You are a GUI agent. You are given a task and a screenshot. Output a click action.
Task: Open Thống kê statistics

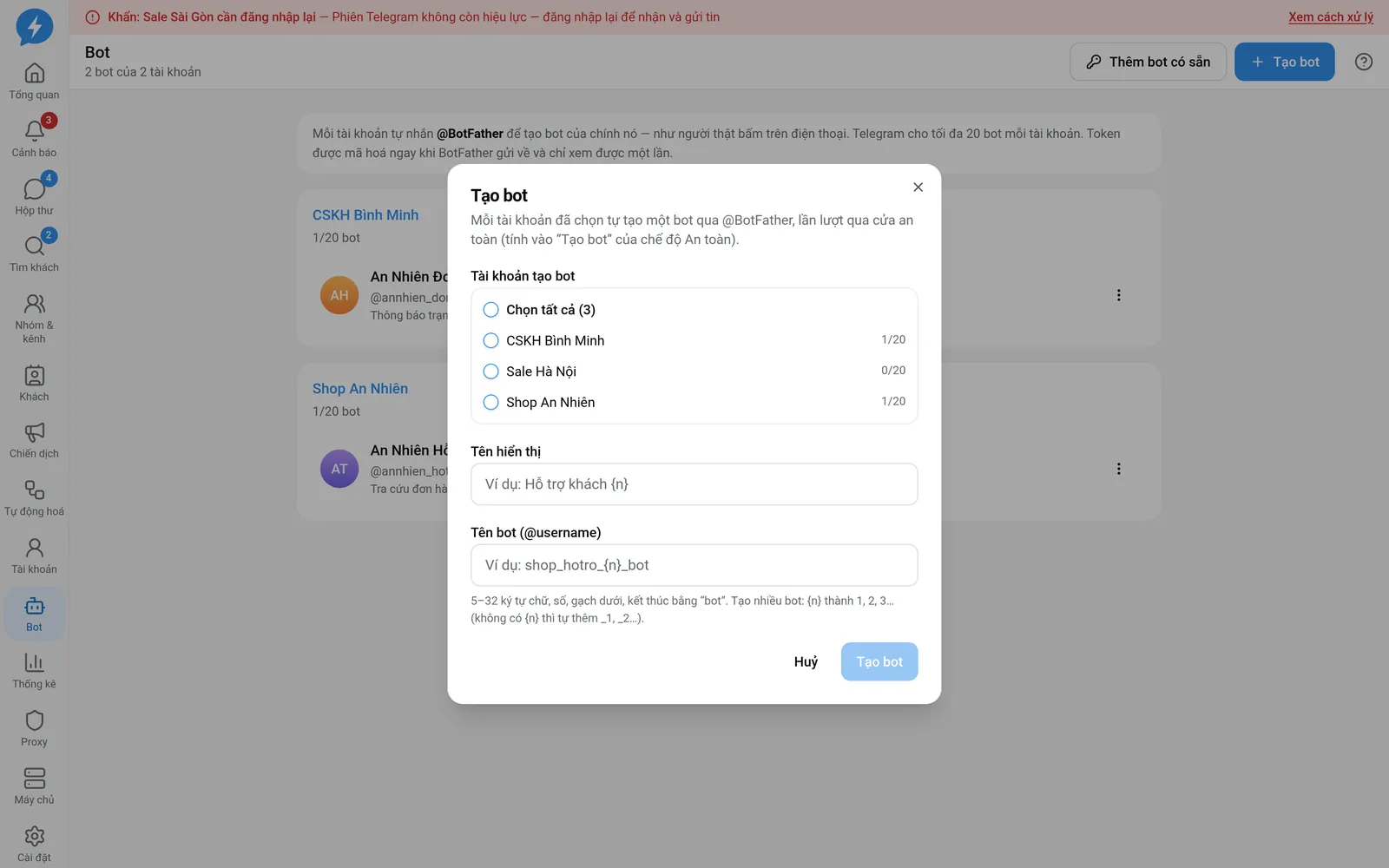34,672
